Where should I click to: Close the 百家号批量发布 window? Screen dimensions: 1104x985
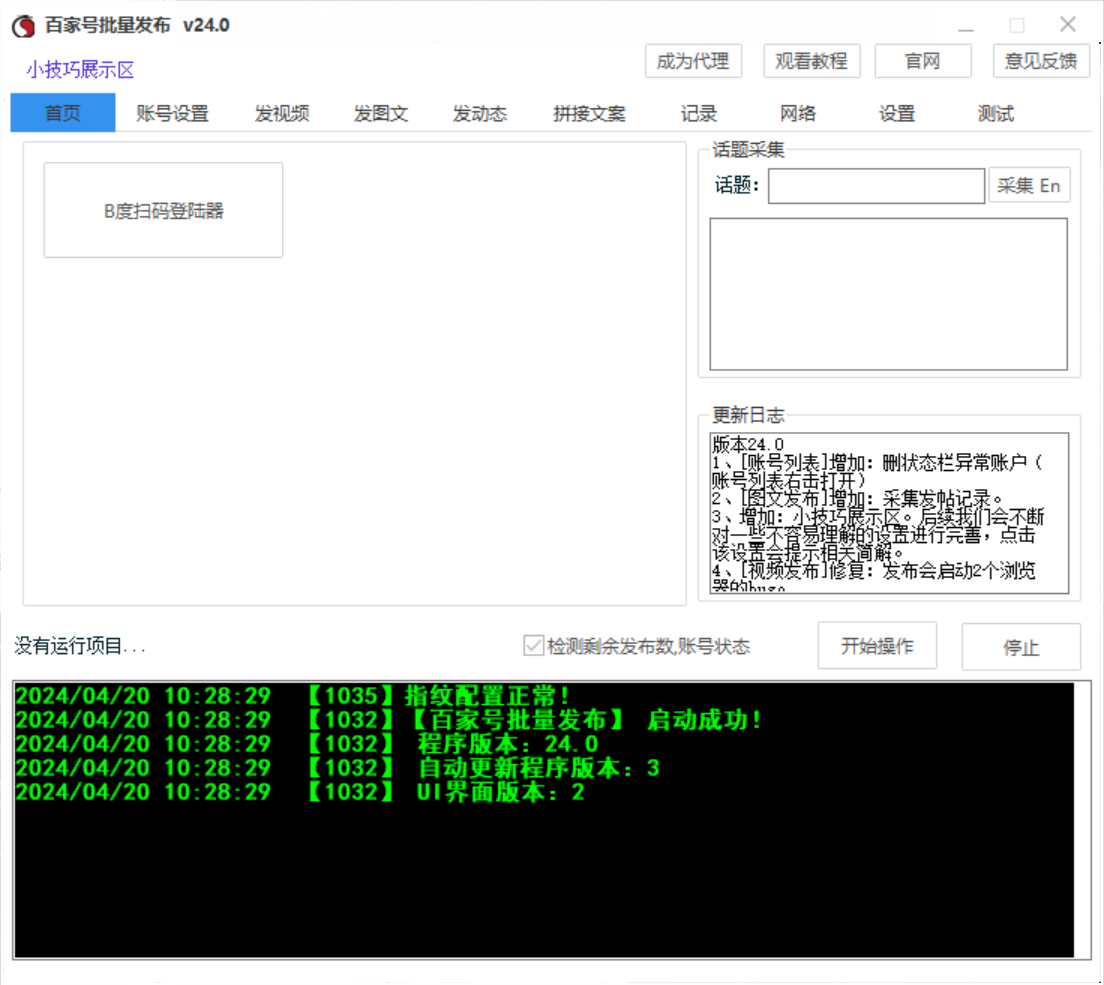(x=1067, y=25)
